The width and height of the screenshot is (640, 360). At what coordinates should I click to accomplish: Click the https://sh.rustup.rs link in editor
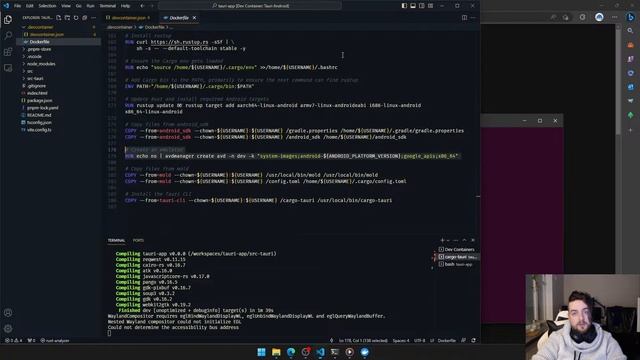179,42
